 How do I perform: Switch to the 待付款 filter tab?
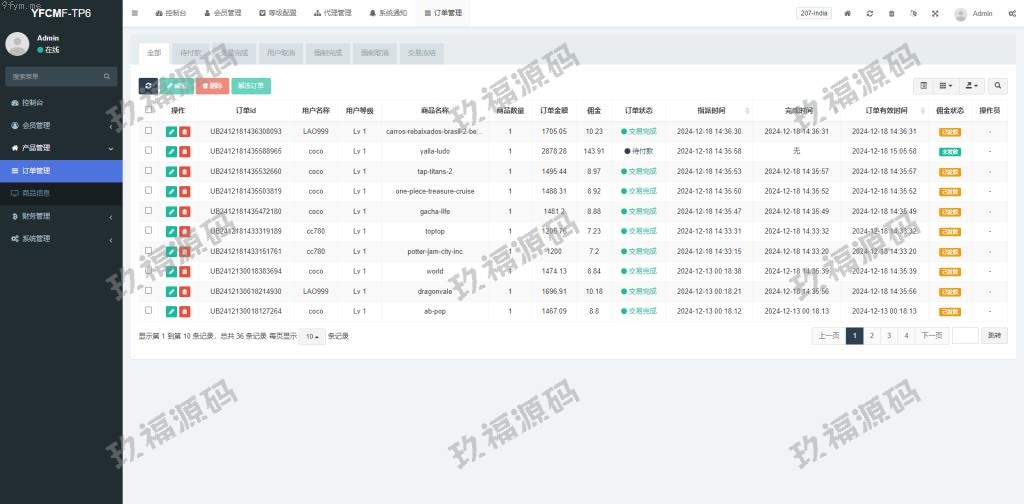tap(189, 52)
